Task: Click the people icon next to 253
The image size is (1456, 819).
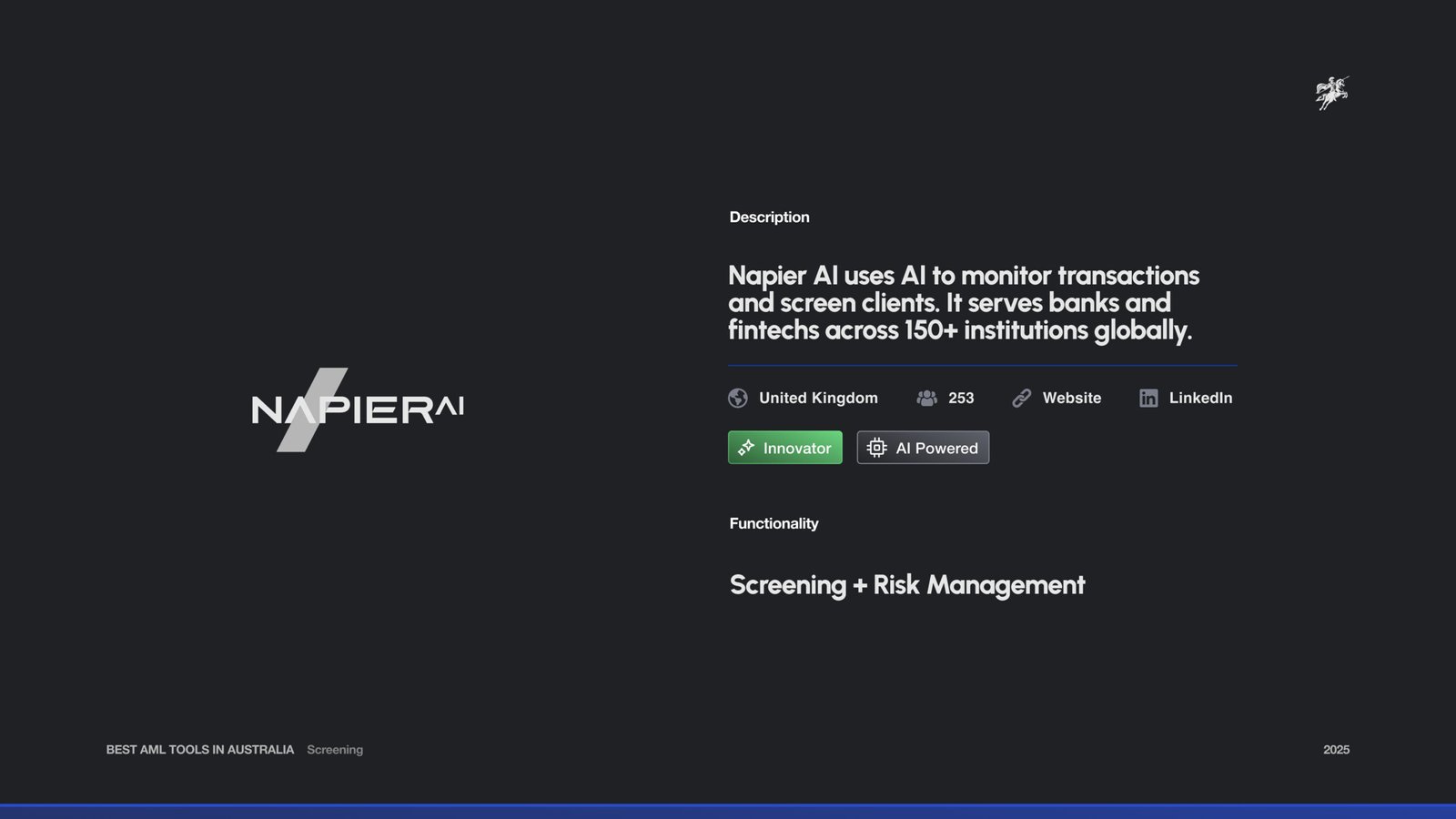Action: tap(926, 398)
